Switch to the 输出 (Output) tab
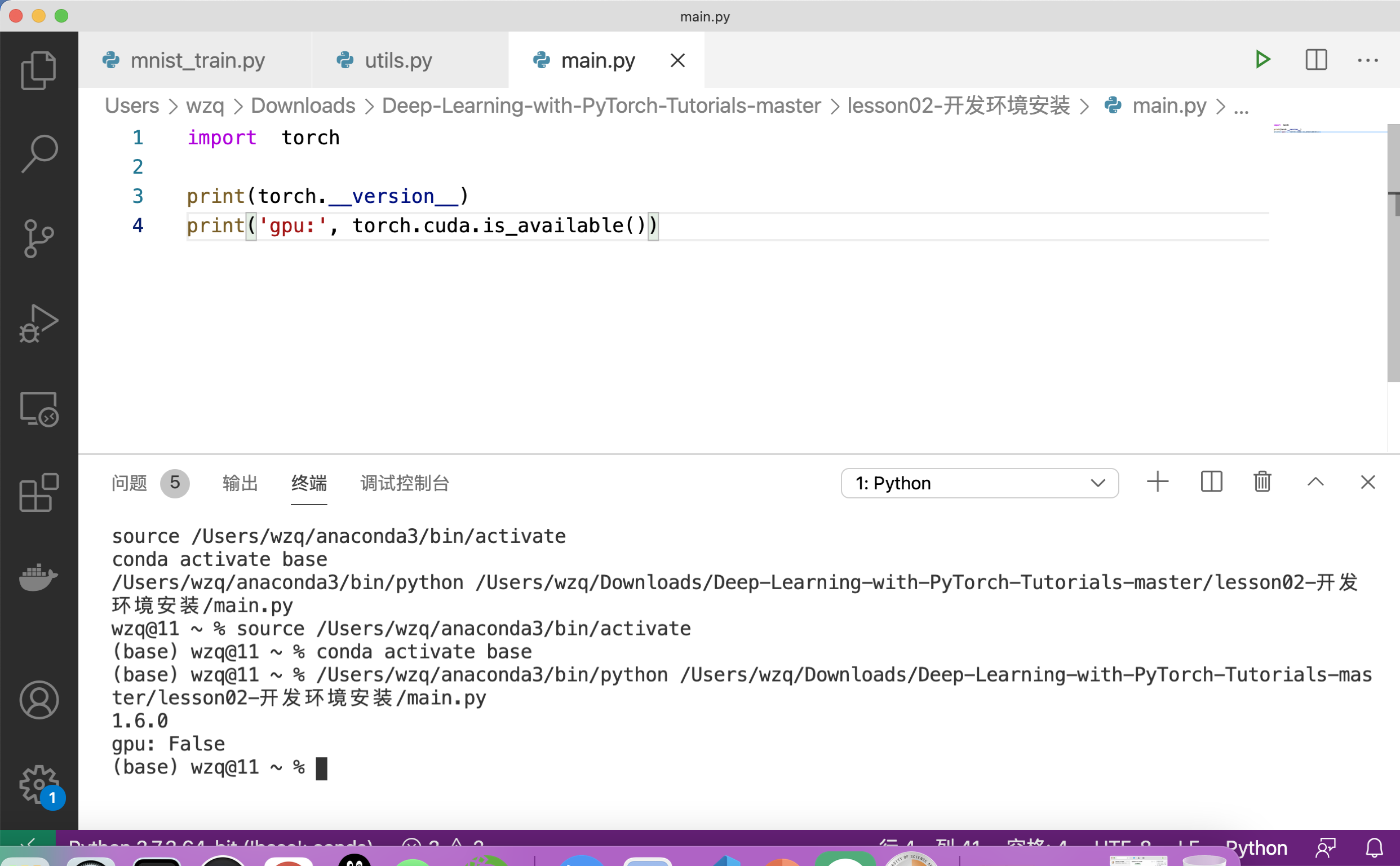 pyautogui.click(x=241, y=483)
